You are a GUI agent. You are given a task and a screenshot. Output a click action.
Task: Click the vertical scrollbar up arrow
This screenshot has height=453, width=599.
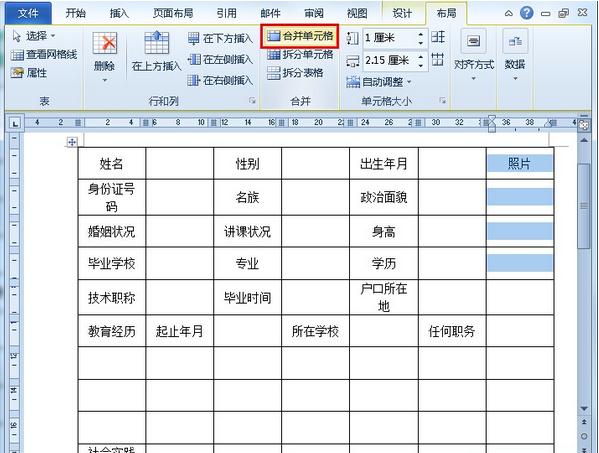584,140
